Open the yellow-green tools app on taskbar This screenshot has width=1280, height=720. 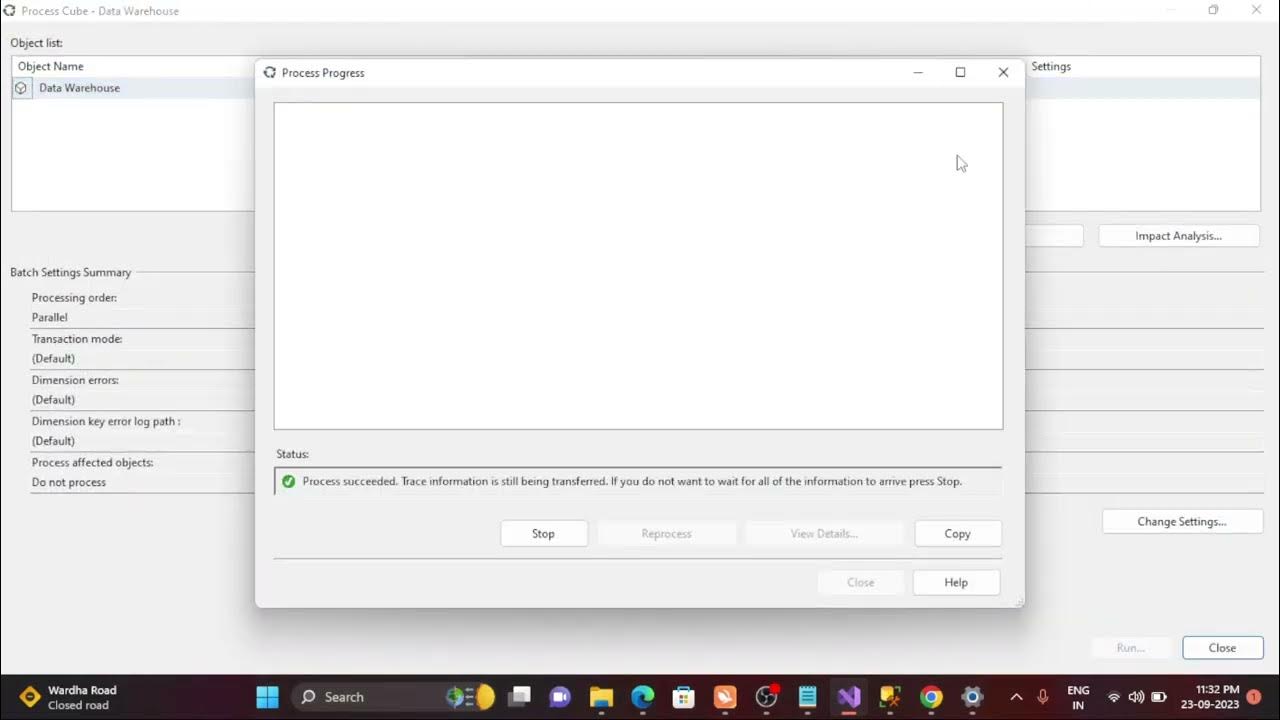click(x=890, y=697)
